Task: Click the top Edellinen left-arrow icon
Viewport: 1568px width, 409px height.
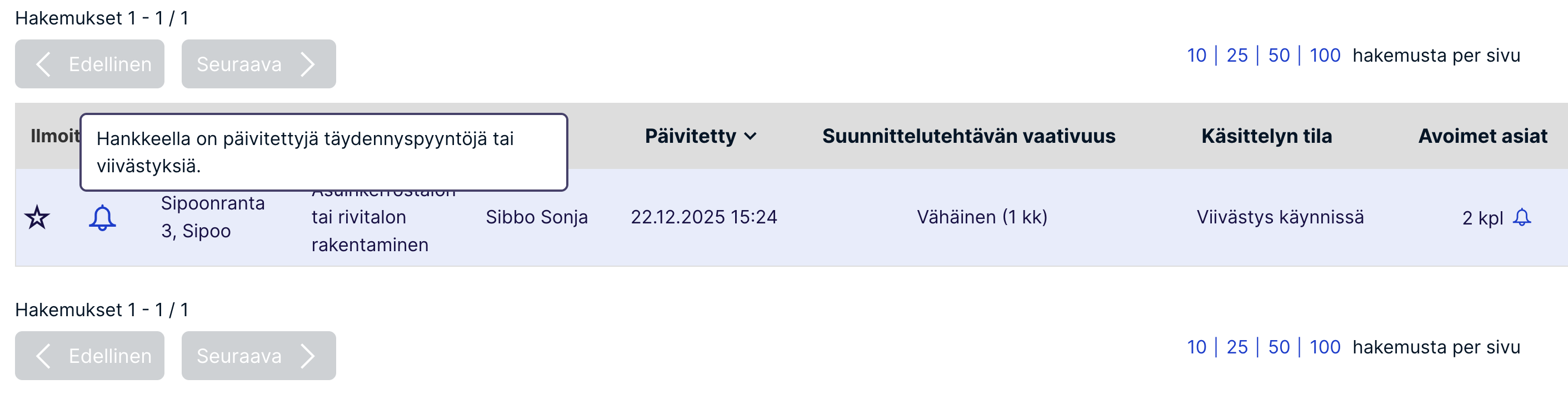Action: tap(43, 64)
